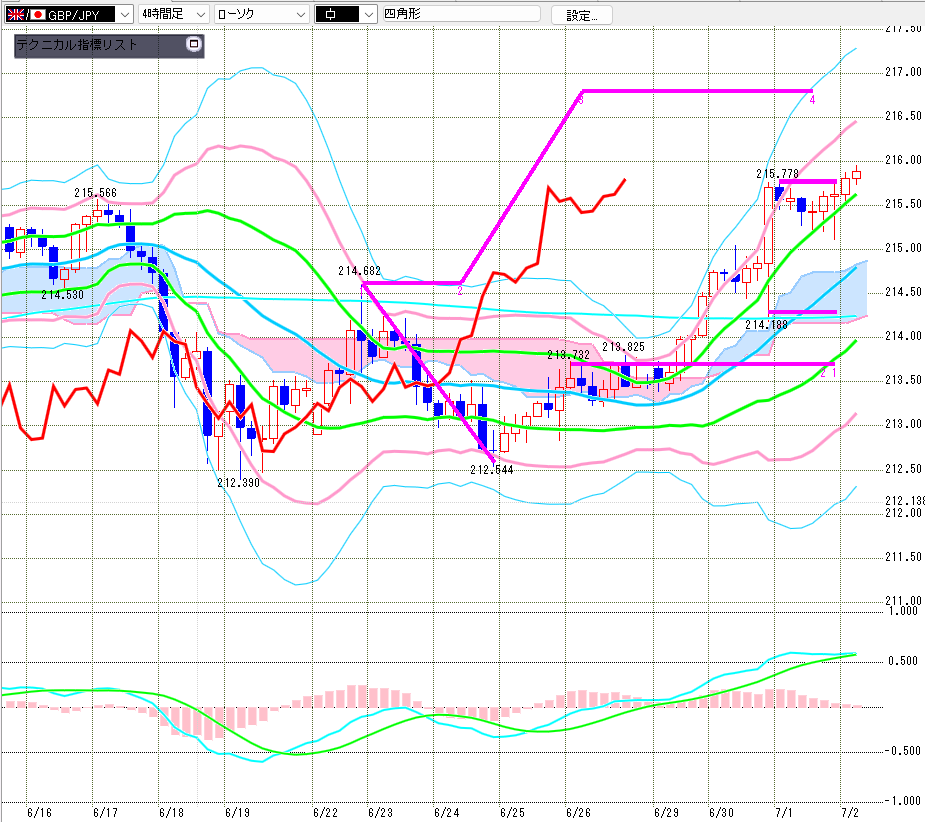Viewport: 925px width, 822px height.
Task: Click the 6/24 date on time axis
Action: pyautogui.click(x=447, y=813)
